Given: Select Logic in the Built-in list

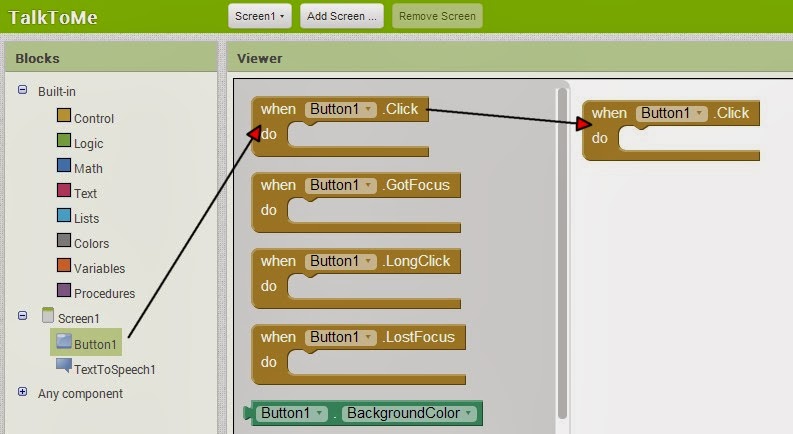Looking at the screenshot, I should coord(89,144).
